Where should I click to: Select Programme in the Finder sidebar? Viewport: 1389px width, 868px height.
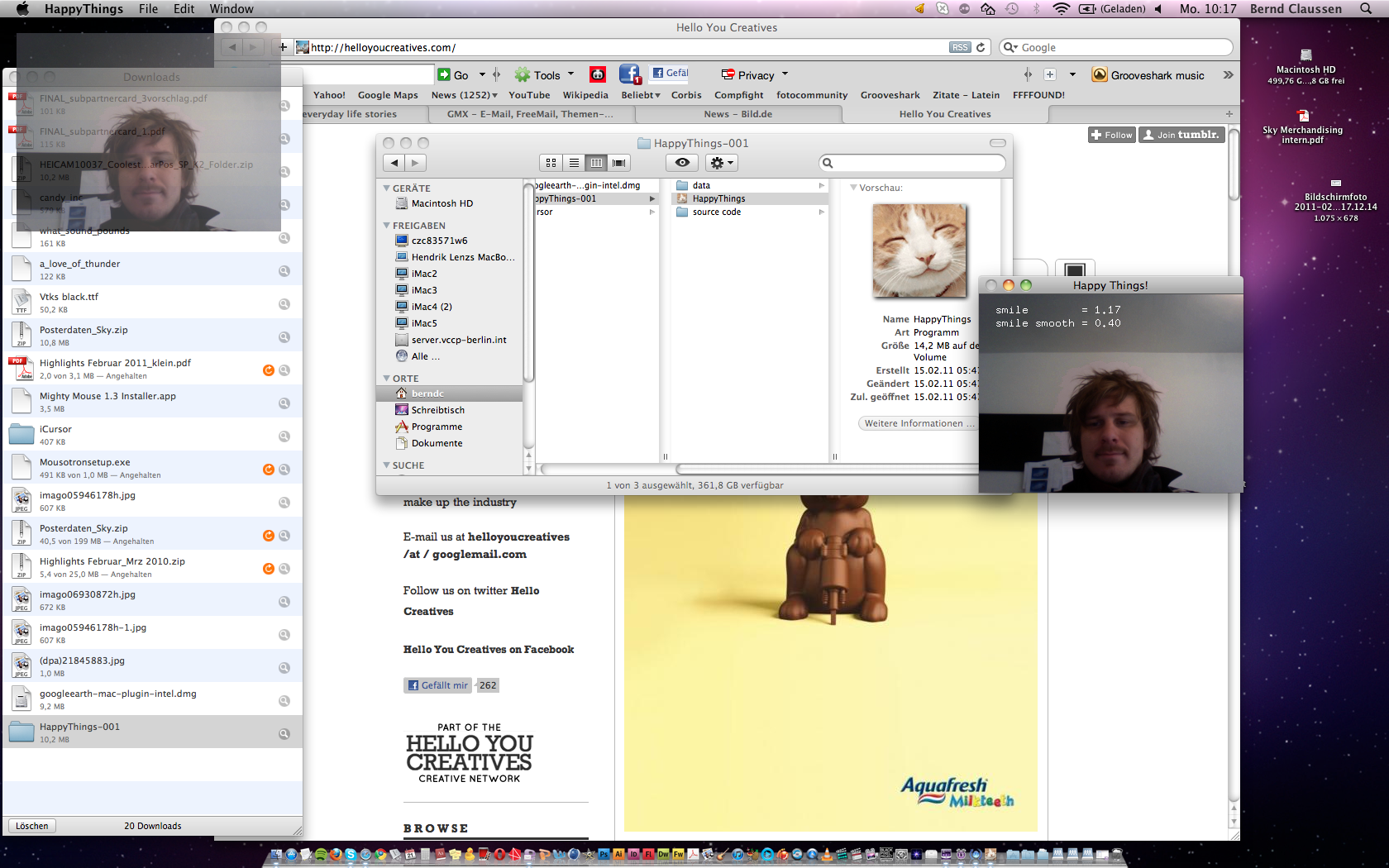point(437,427)
